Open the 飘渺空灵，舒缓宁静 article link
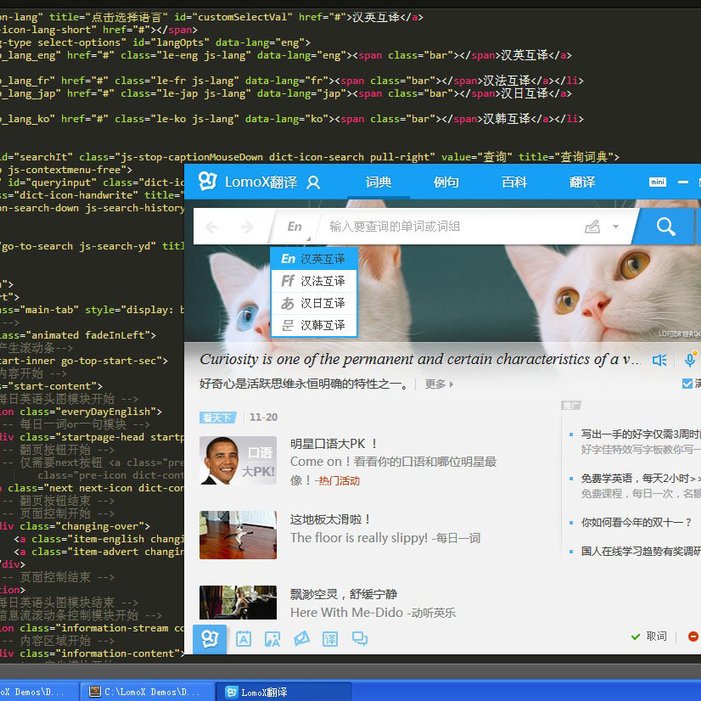 tap(343, 594)
